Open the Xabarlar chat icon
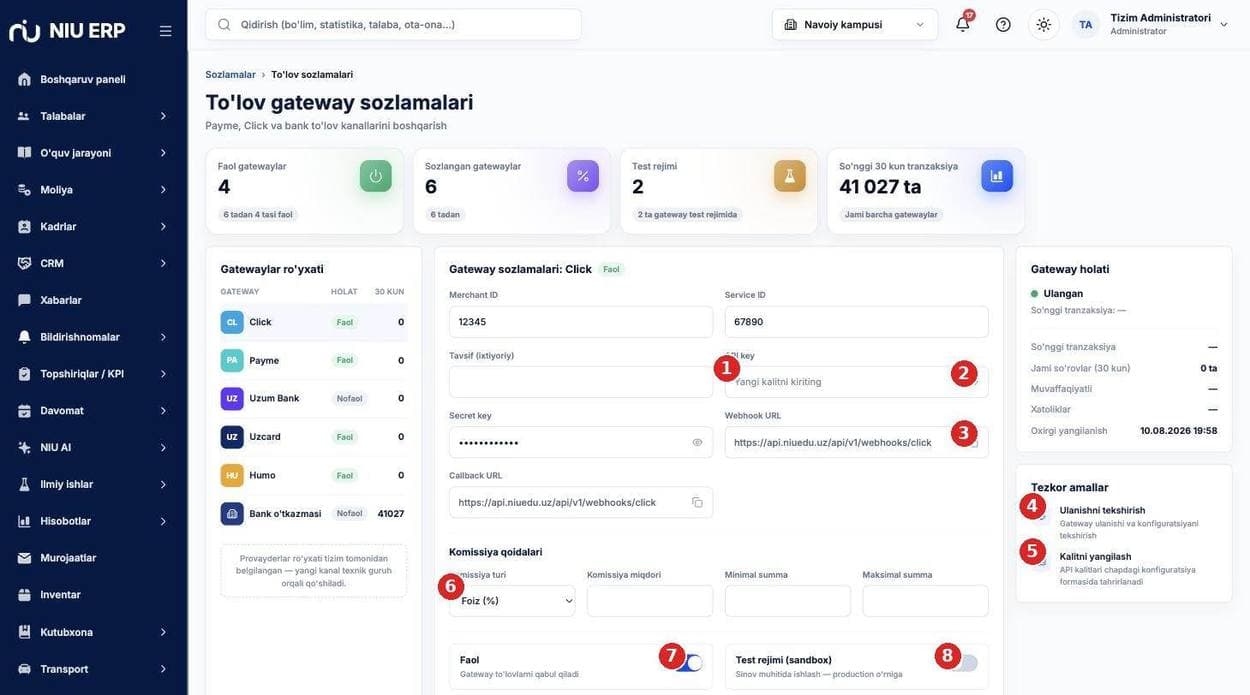The image size is (1250, 695). coord(24,300)
